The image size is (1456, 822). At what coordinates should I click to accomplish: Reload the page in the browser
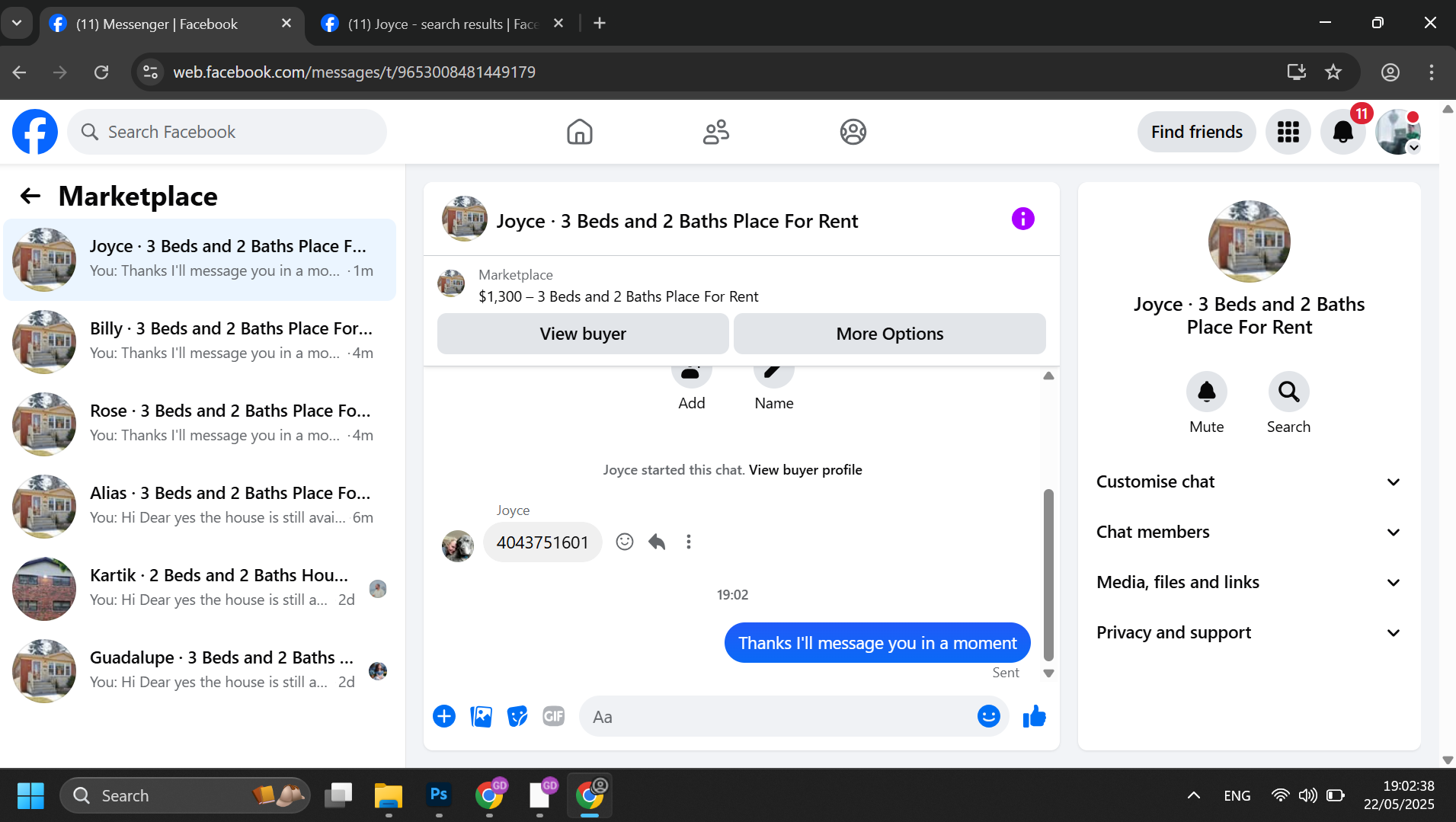pos(101,72)
